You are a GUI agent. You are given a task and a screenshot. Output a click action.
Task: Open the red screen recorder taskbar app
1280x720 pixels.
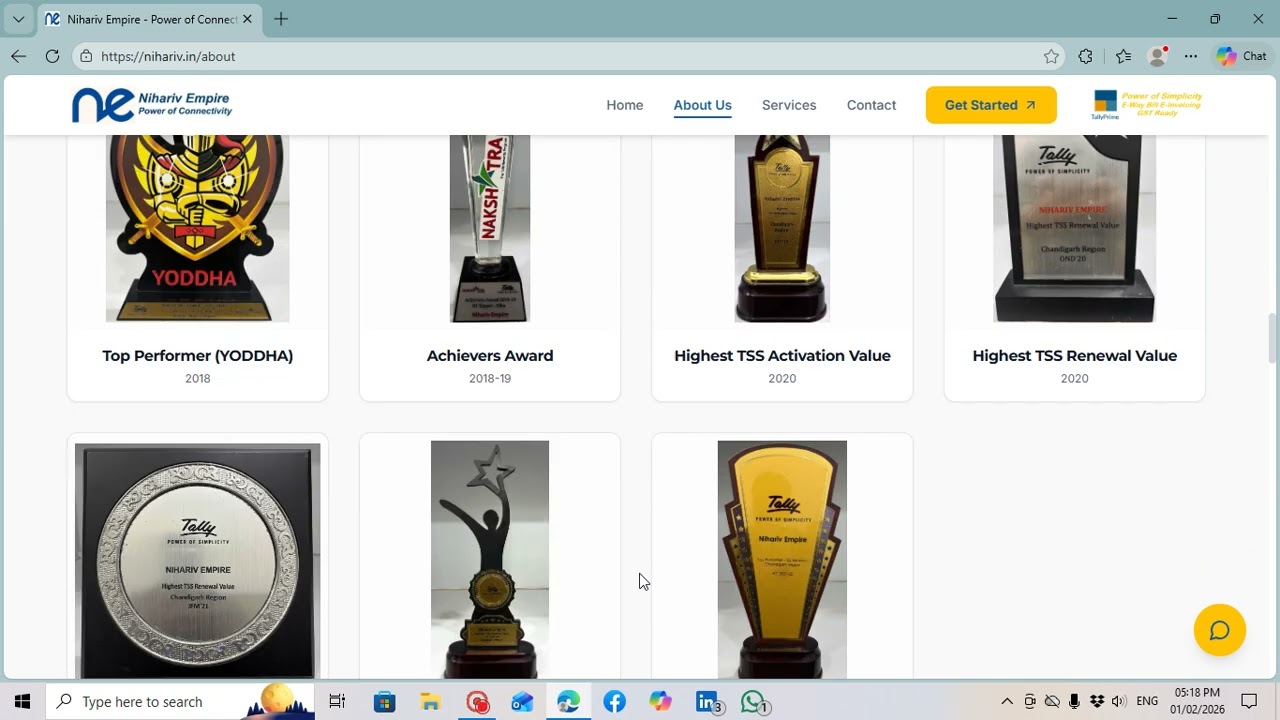pos(477,702)
